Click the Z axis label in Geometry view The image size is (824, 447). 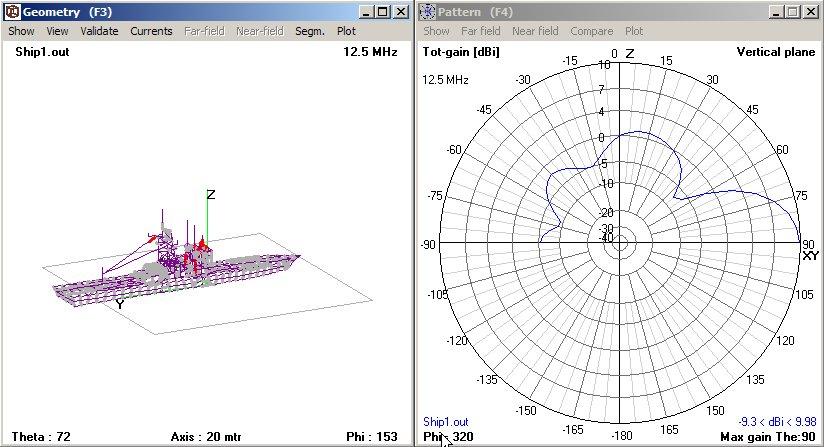point(211,194)
